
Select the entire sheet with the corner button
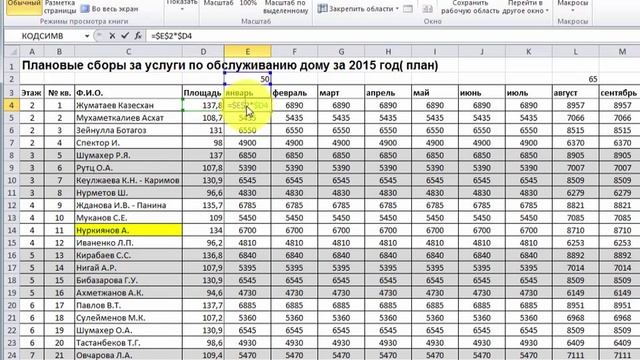click(x=11, y=51)
